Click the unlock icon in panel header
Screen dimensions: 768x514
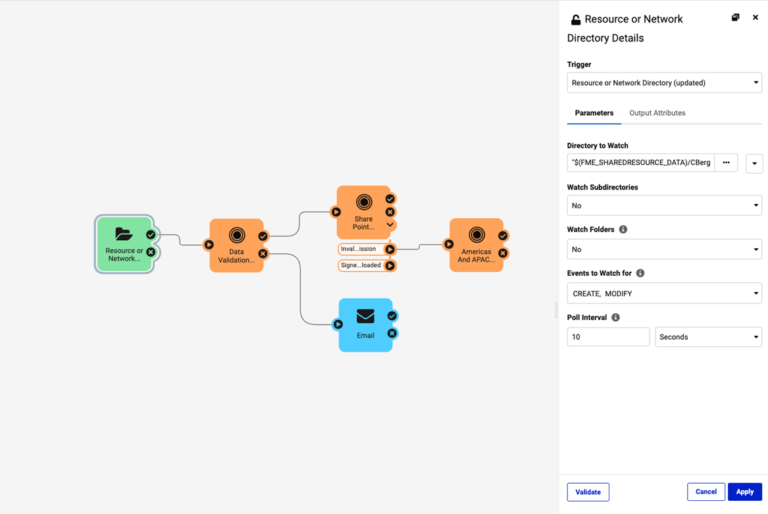coord(575,19)
